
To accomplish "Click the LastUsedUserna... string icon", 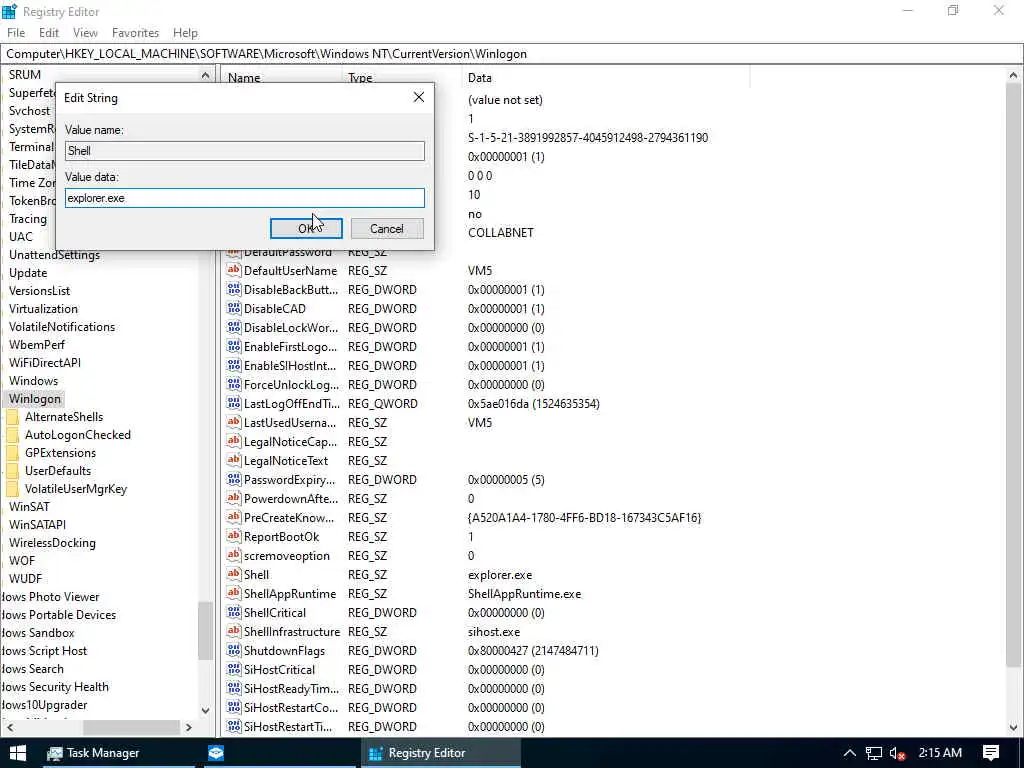I will 234,422.
